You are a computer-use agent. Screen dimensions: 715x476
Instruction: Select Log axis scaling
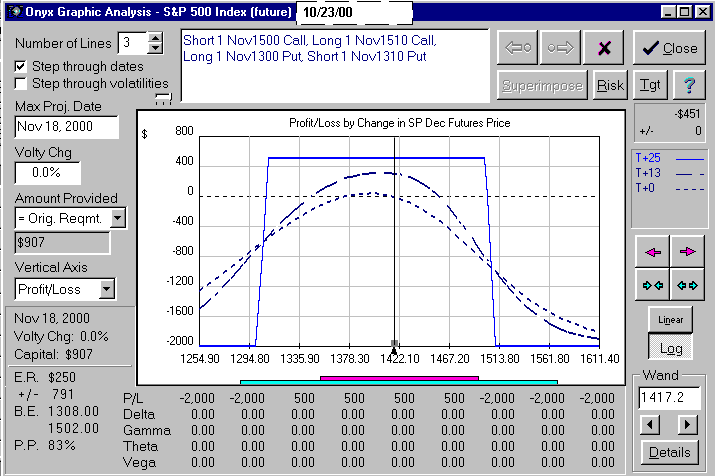point(670,348)
